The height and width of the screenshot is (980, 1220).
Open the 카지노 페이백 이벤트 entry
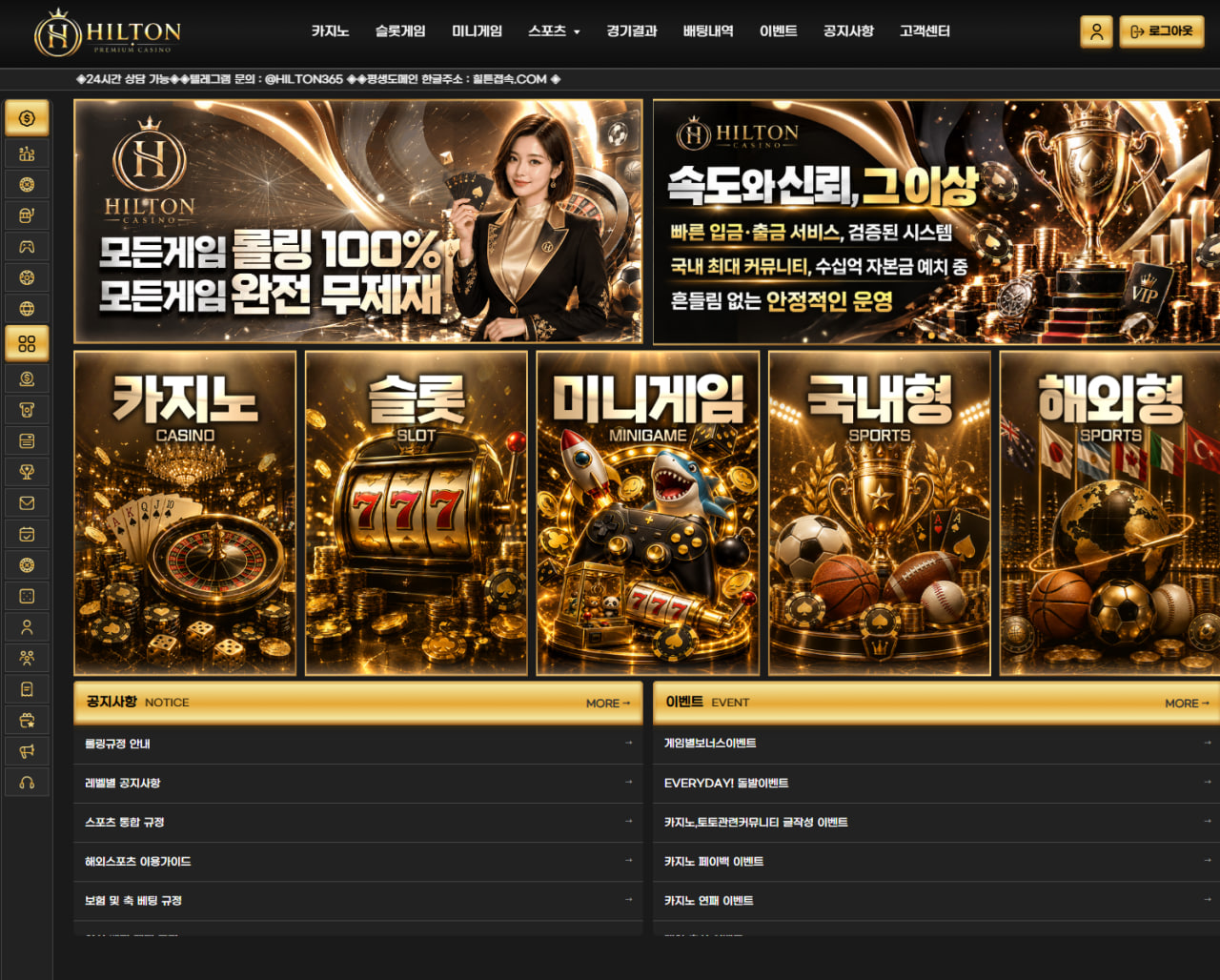[x=936, y=861]
